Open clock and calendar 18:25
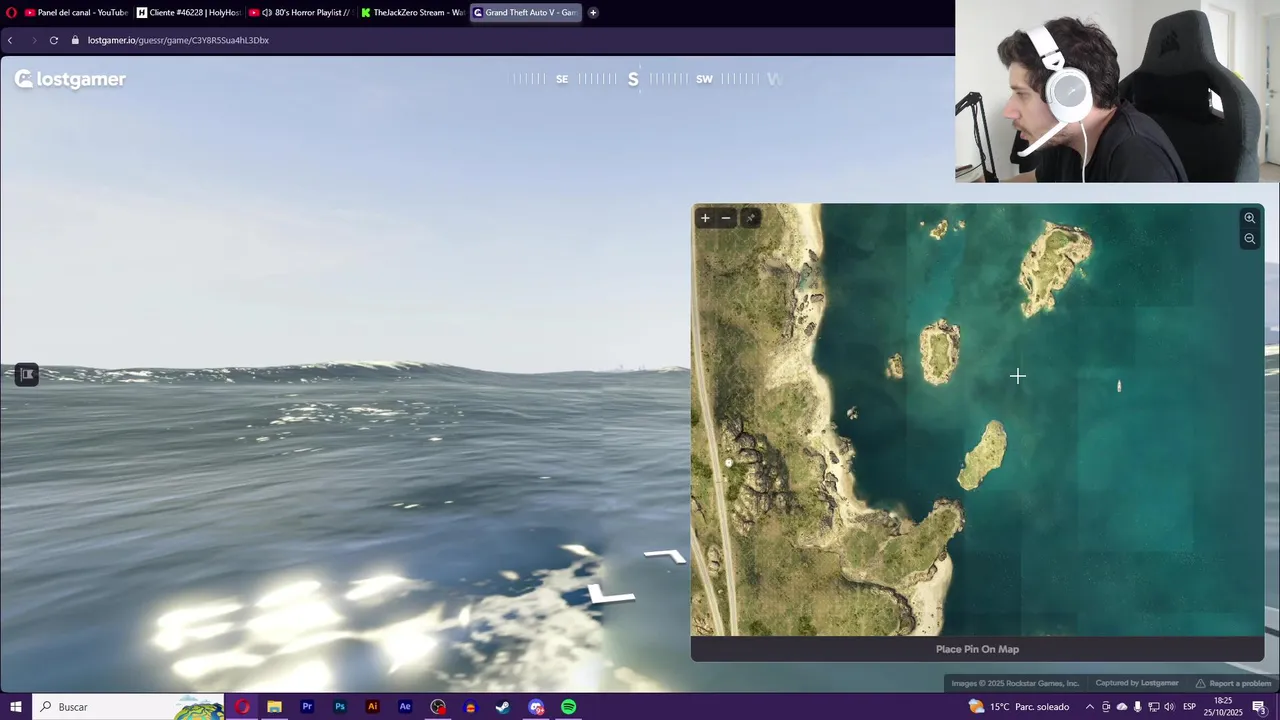The image size is (1280, 720). coord(1222,707)
